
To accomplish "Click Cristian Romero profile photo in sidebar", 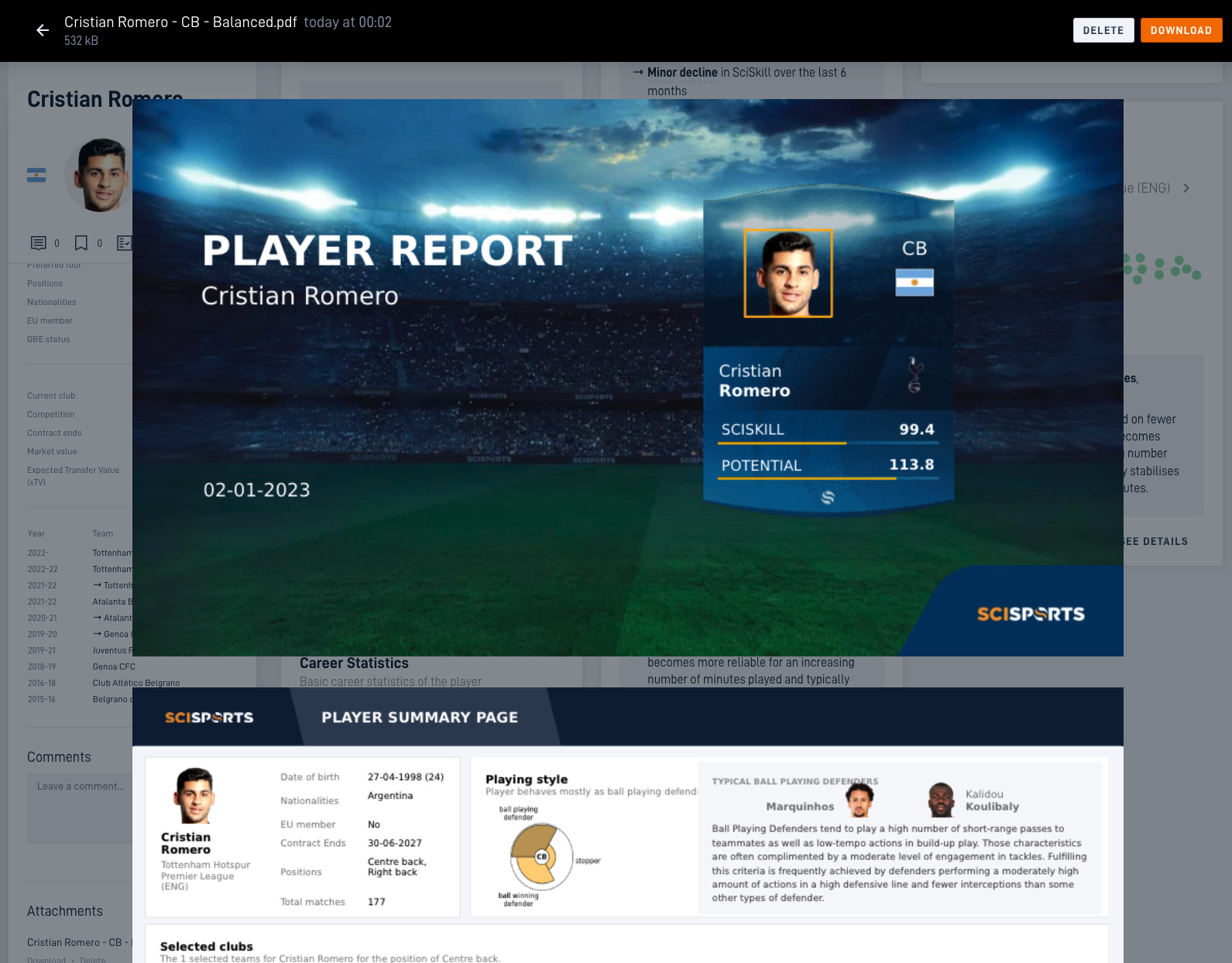I will coord(98,175).
